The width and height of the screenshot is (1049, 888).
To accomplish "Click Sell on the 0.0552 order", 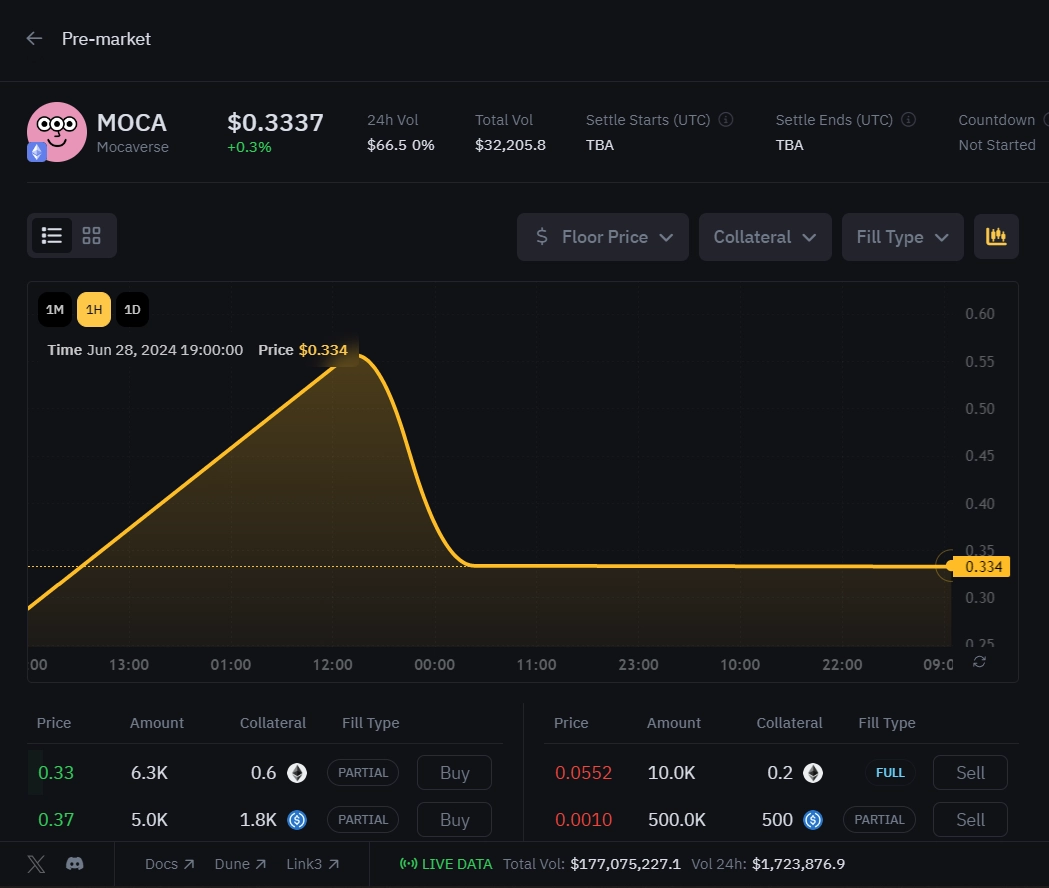I will pos(969,772).
